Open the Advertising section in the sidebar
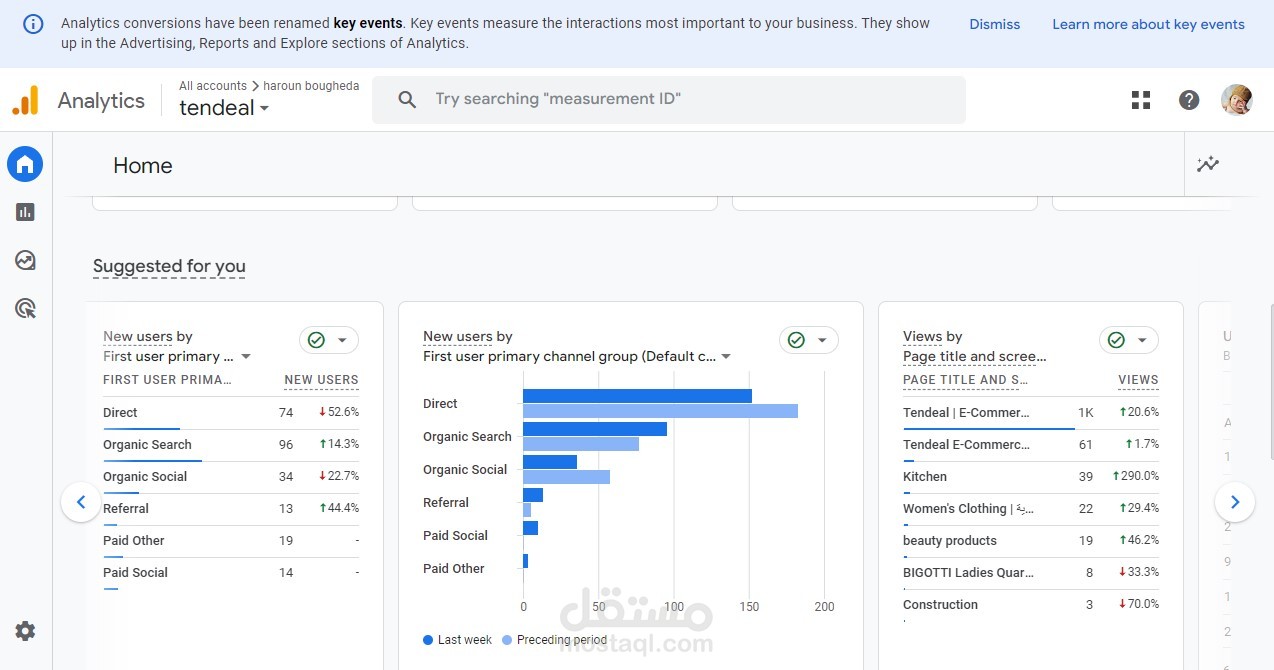The width and height of the screenshot is (1274, 670). [x=24, y=308]
